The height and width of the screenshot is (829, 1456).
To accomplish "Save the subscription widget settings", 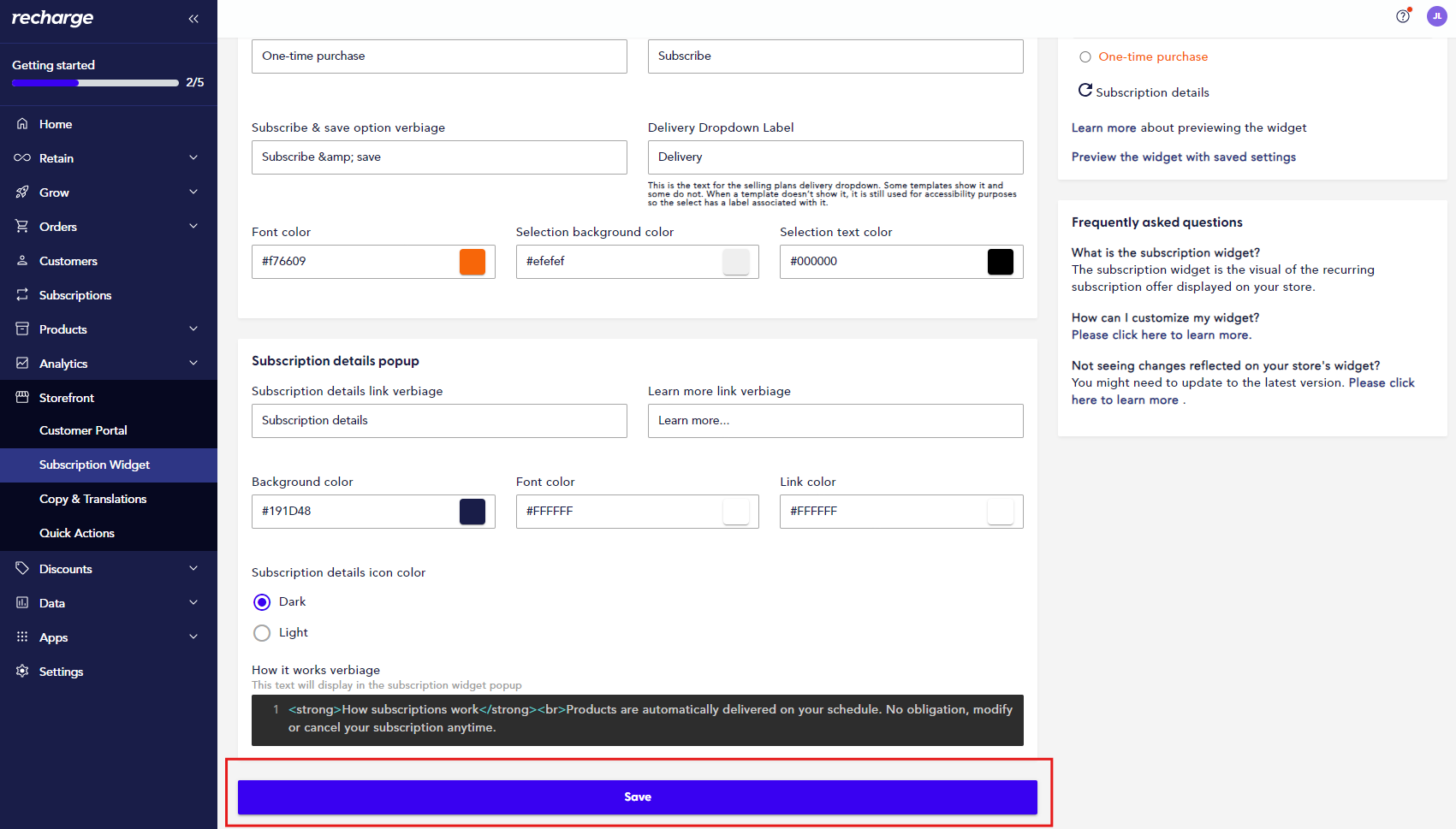I will click(637, 796).
